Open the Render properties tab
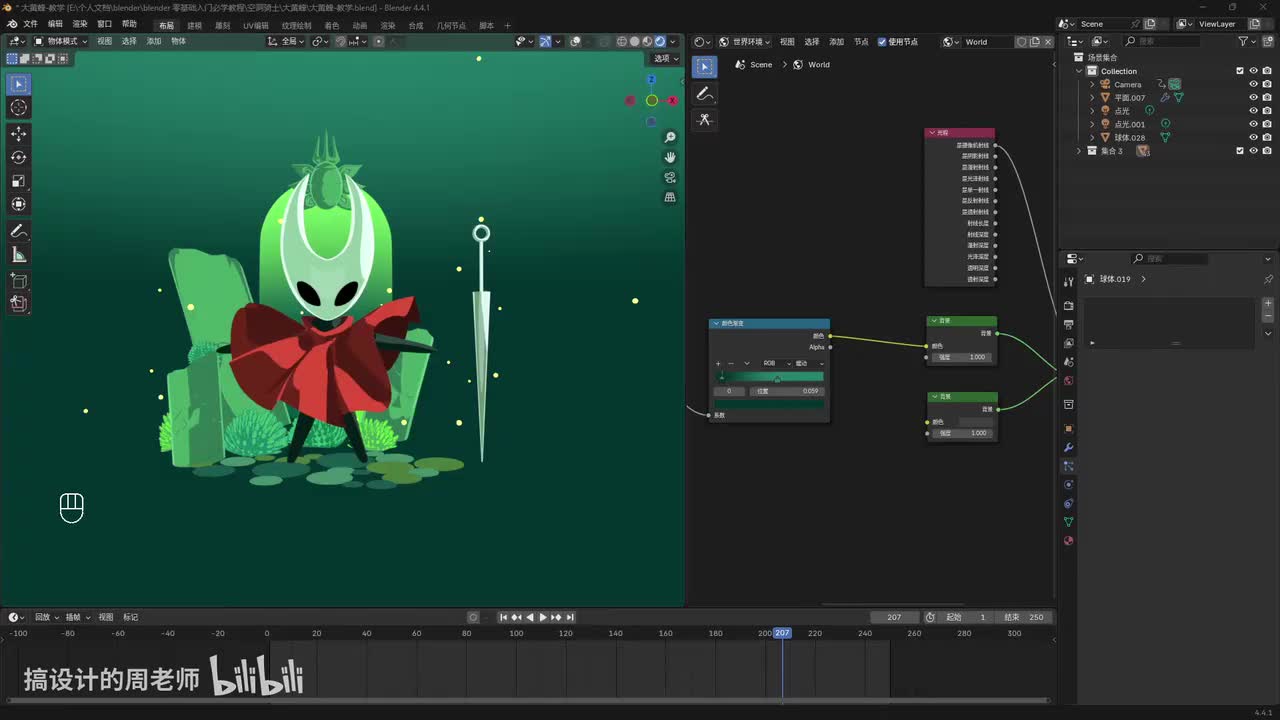This screenshot has width=1280, height=720. tap(1068, 305)
